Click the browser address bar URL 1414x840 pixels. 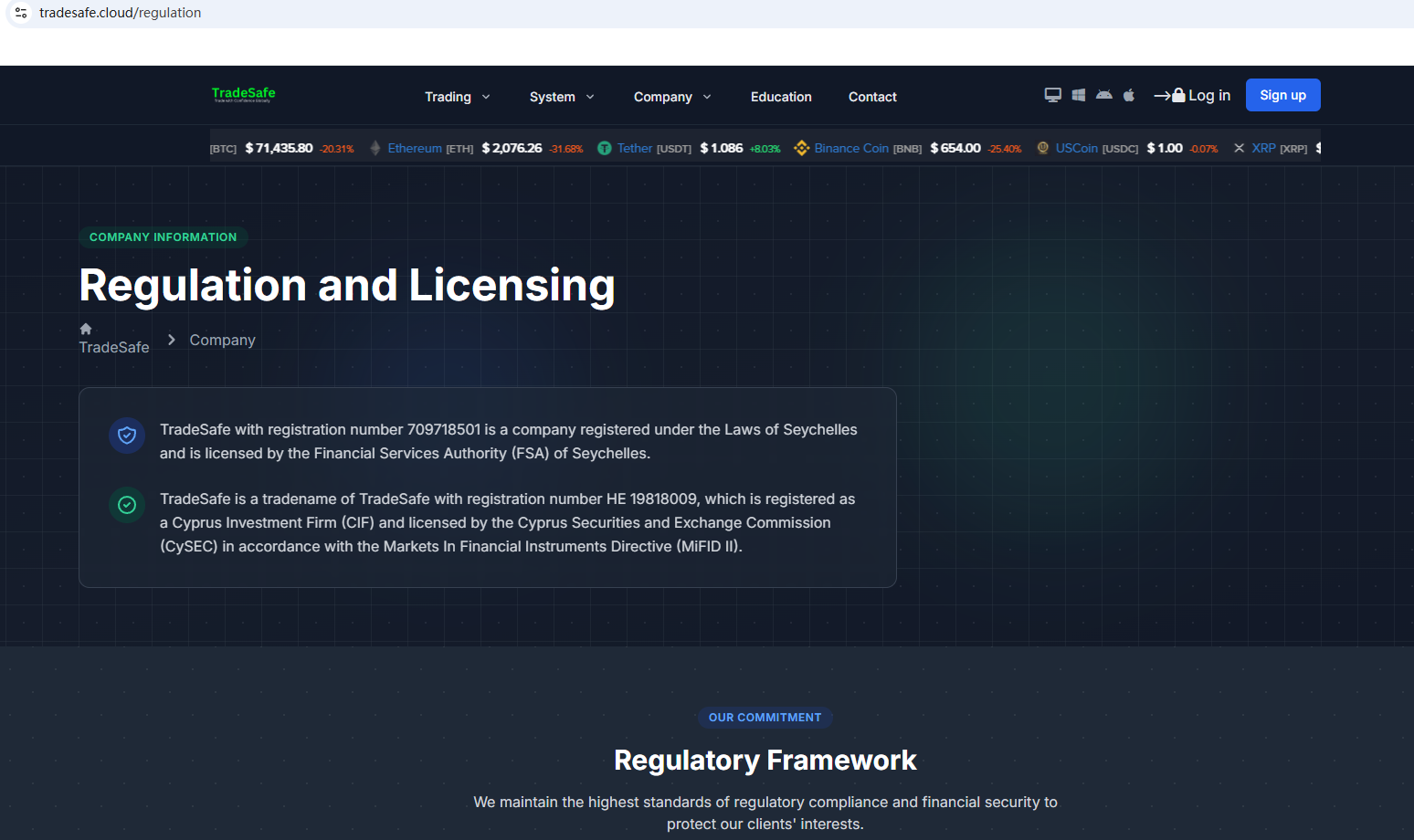coord(120,13)
